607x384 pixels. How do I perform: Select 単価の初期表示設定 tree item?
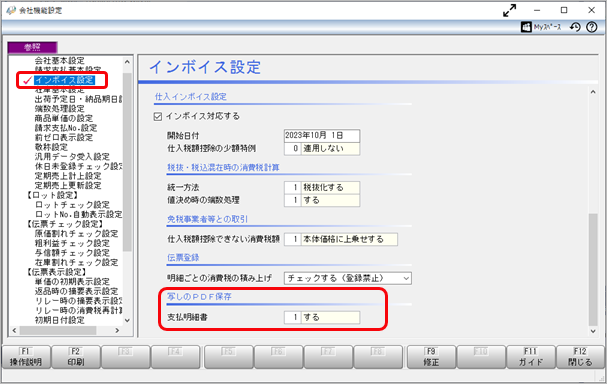coord(72,281)
